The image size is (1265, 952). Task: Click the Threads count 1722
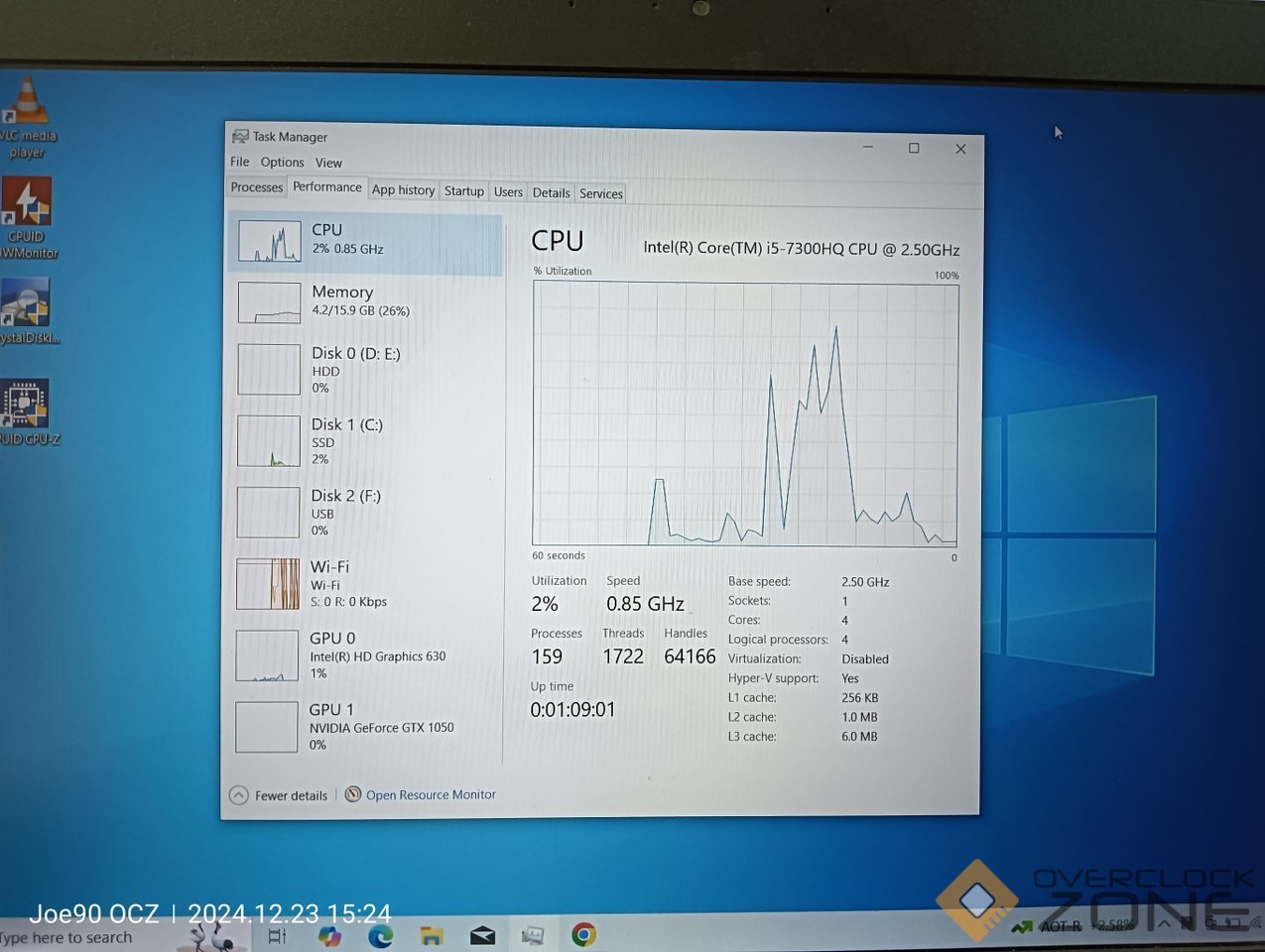pos(623,656)
